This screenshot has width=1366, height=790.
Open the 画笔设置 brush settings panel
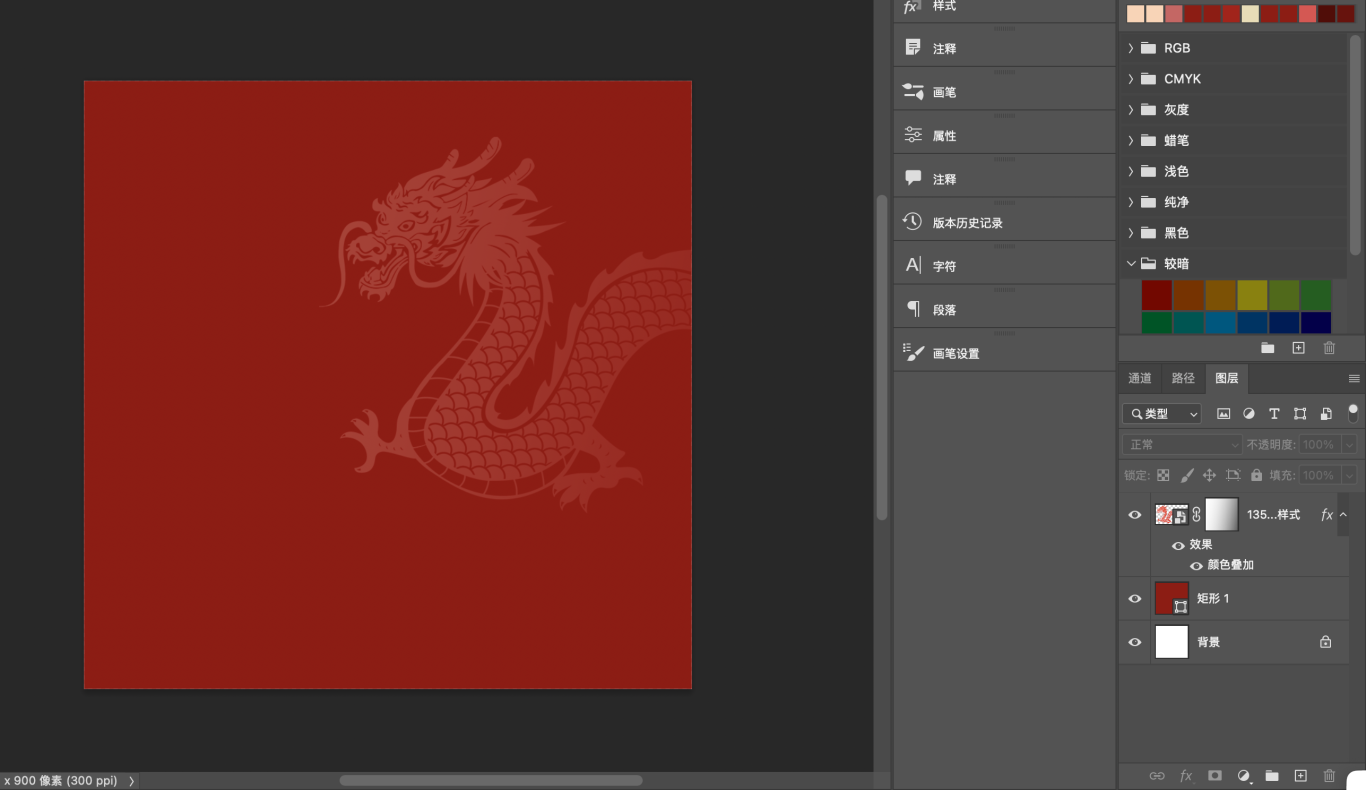[912, 353]
